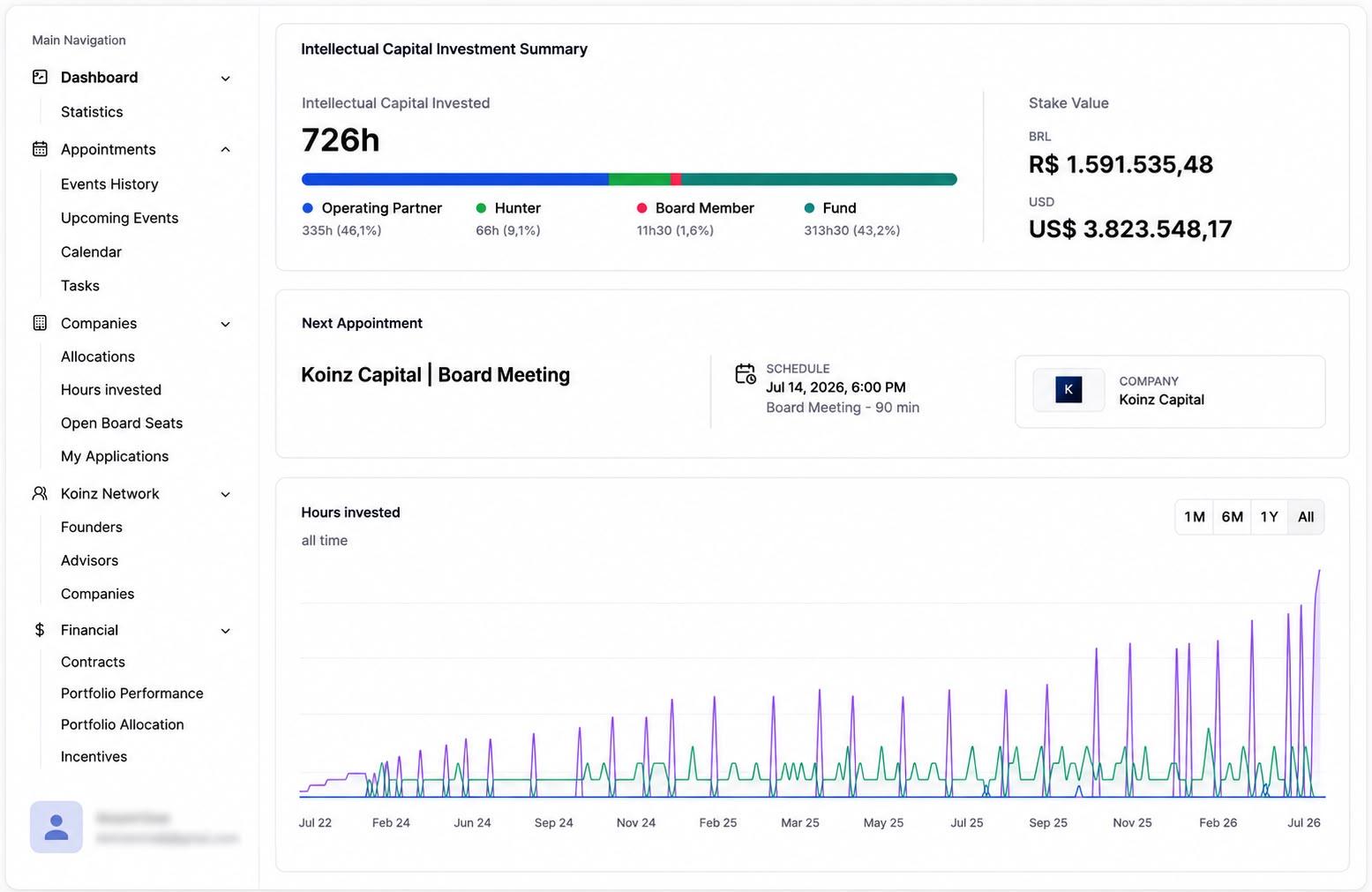Select the 1Y chart range
The image size is (1372, 892).
(x=1269, y=517)
